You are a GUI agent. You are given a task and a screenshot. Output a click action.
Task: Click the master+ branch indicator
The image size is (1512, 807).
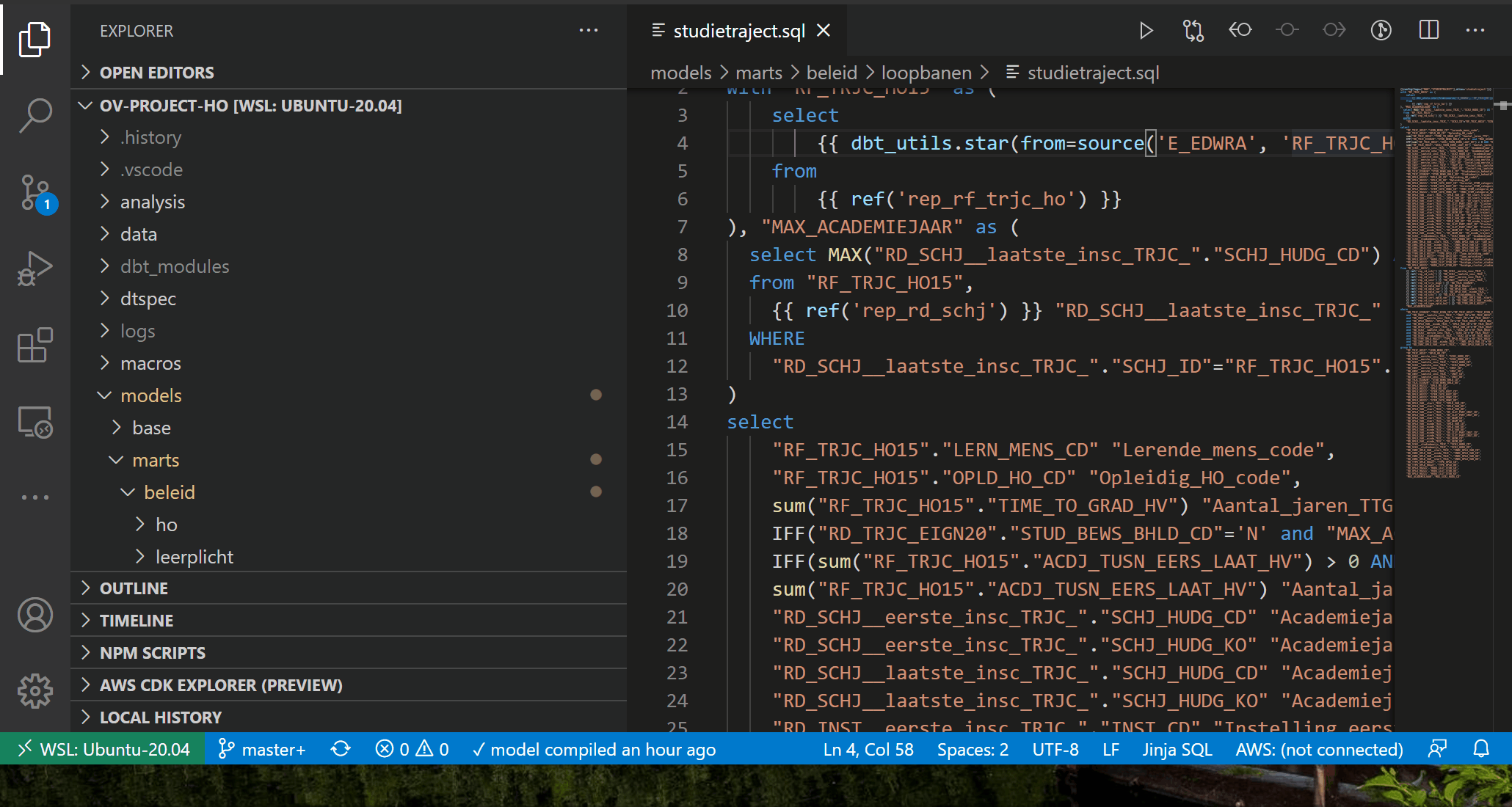[x=262, y=749]
